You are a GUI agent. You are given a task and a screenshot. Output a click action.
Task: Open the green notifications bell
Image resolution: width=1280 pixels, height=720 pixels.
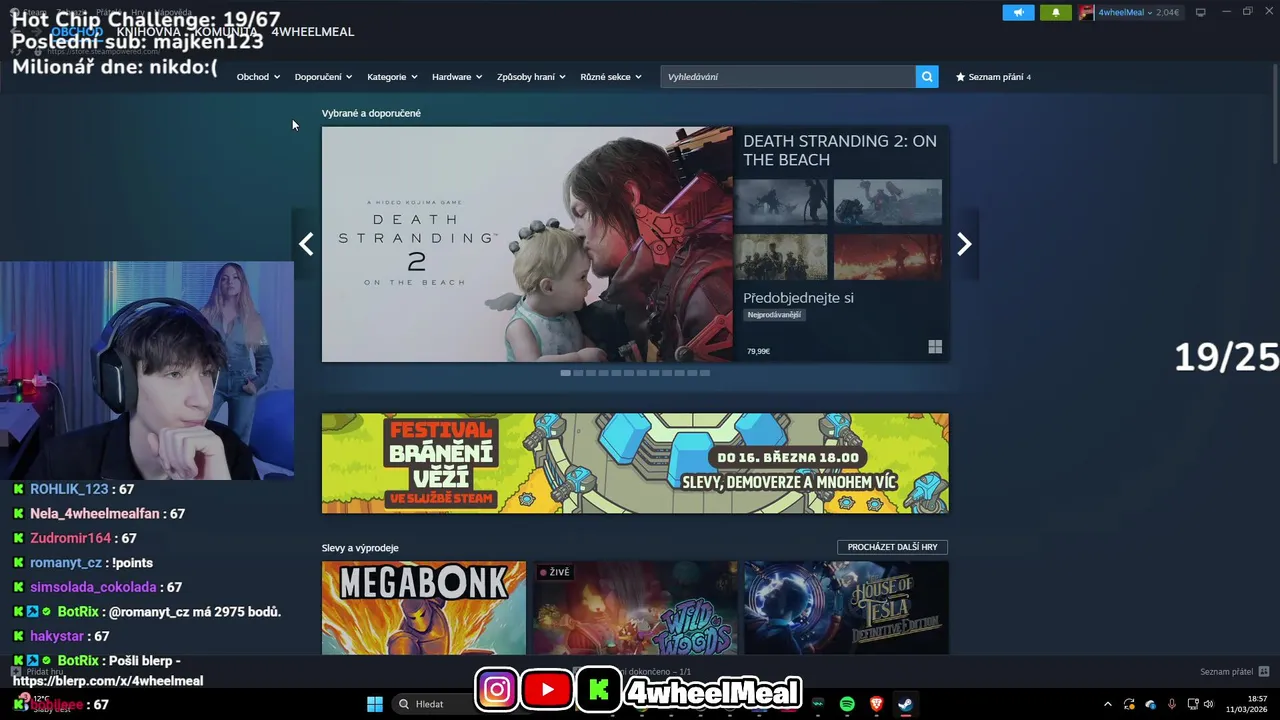point(1055,12)
